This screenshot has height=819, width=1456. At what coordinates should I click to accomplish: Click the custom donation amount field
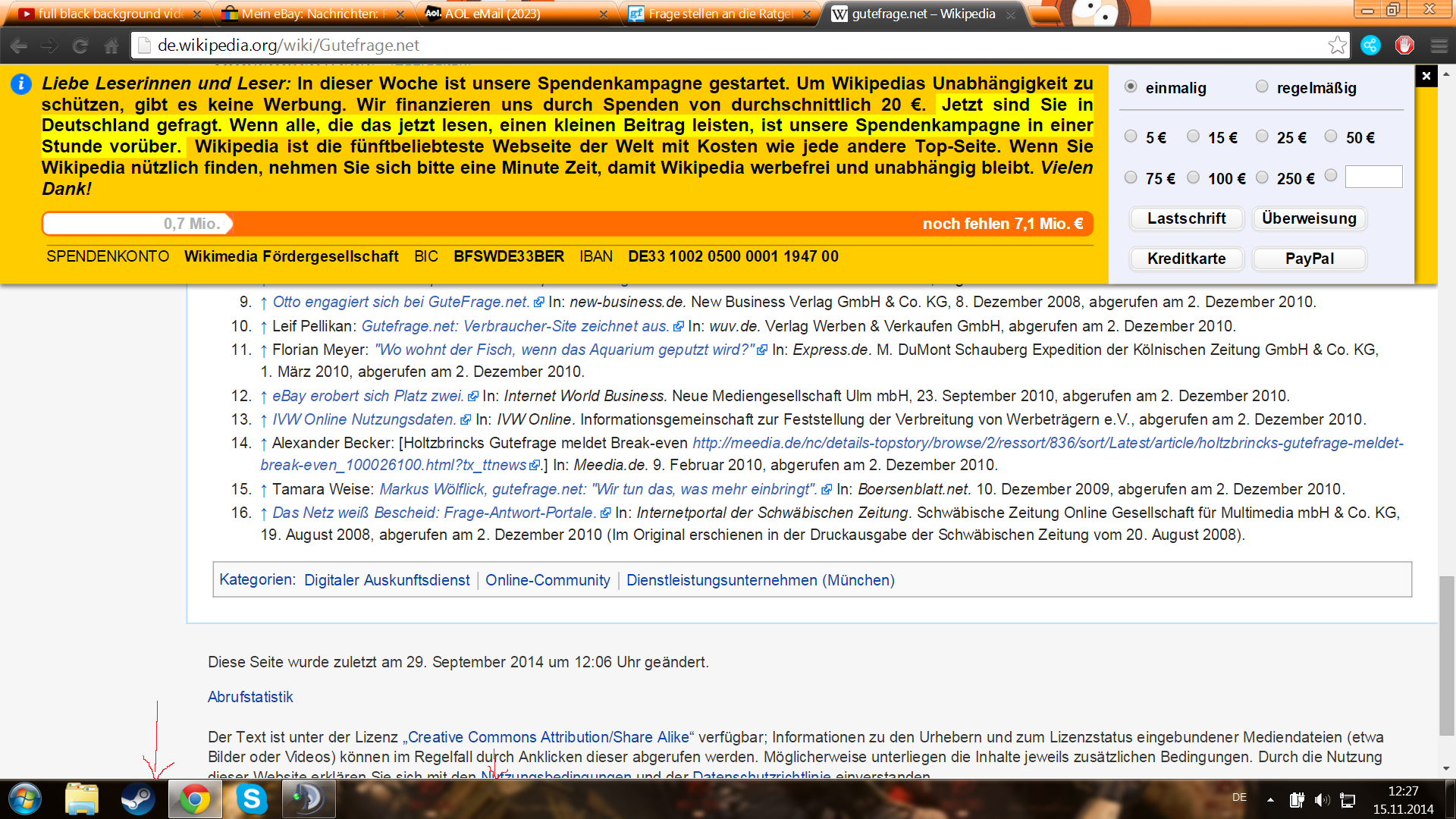click(1373, 177)
